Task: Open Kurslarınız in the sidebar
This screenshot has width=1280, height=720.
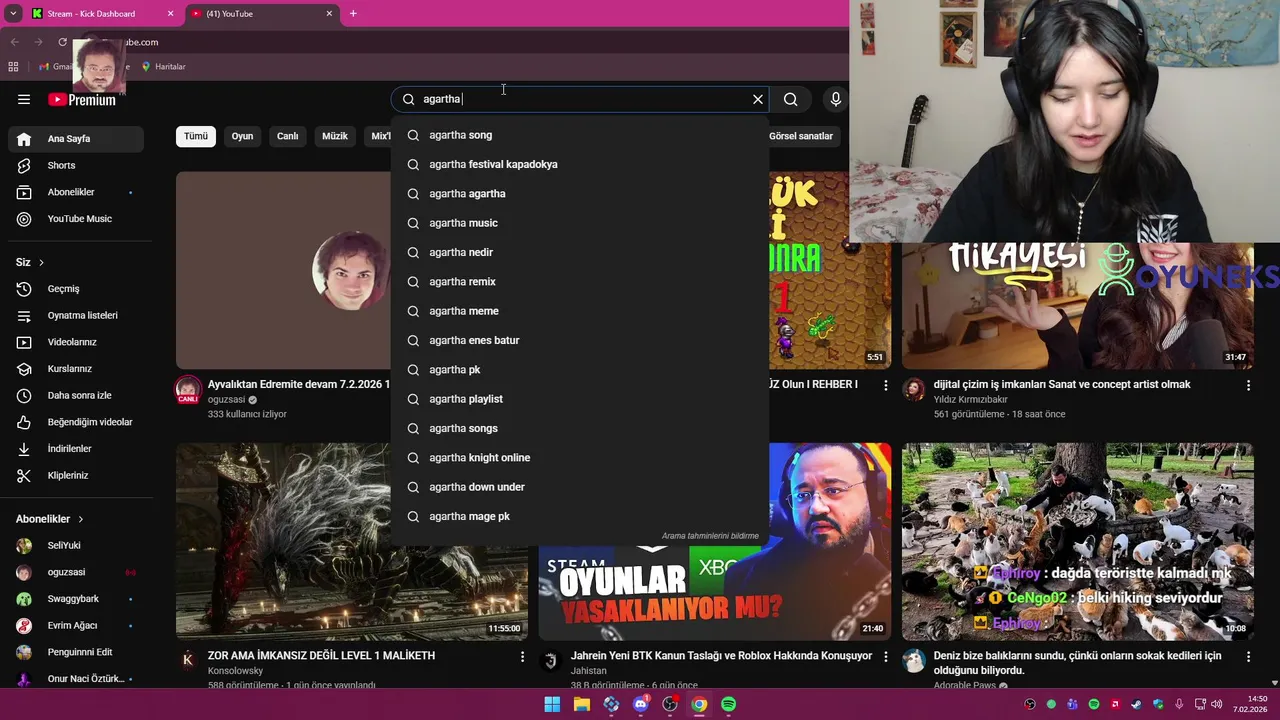Action: 76,369
